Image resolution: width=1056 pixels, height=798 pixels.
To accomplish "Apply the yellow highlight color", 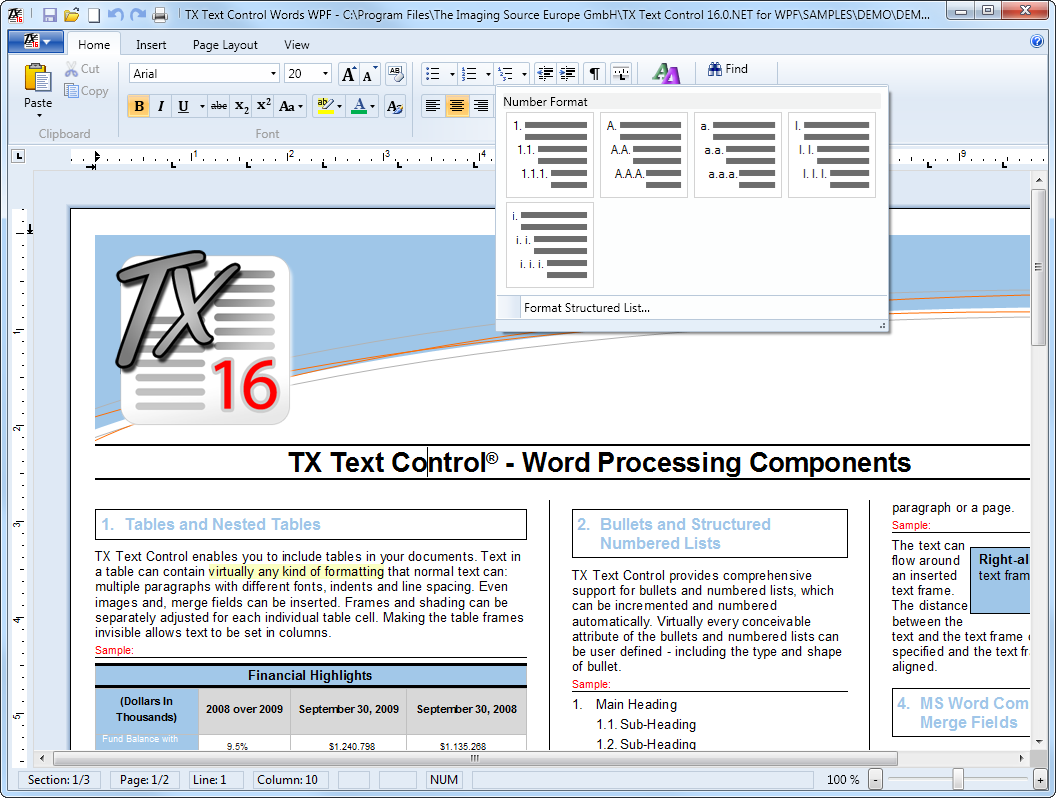I will (325, 106).
